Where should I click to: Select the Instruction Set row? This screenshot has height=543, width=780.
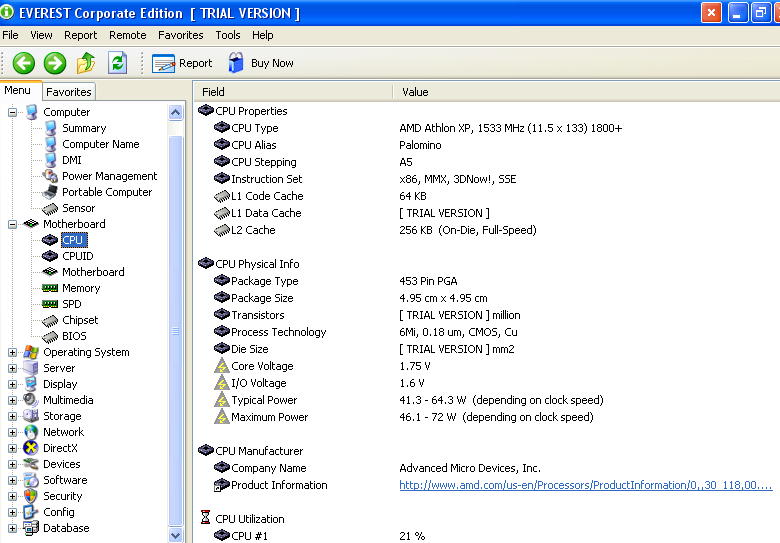pyautogui.click(x=488, y=179)
